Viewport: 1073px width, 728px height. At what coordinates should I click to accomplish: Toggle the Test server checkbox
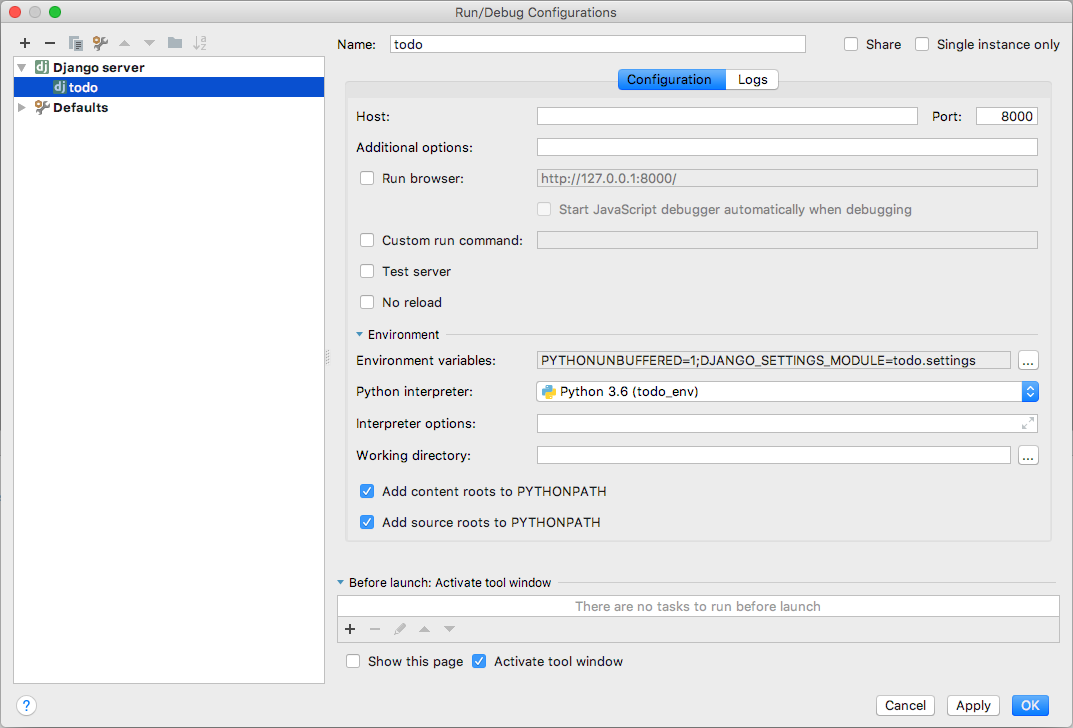pyautogui.click(x=367, y=272)
